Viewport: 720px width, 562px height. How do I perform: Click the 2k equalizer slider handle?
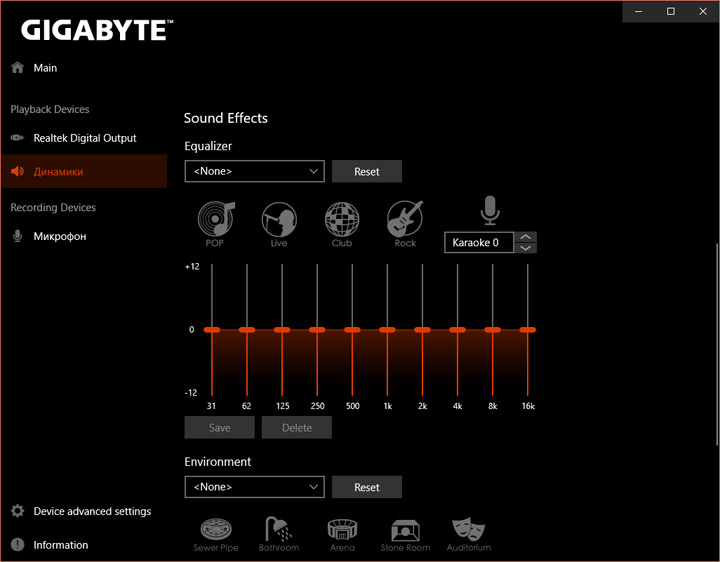pos(422,330)
